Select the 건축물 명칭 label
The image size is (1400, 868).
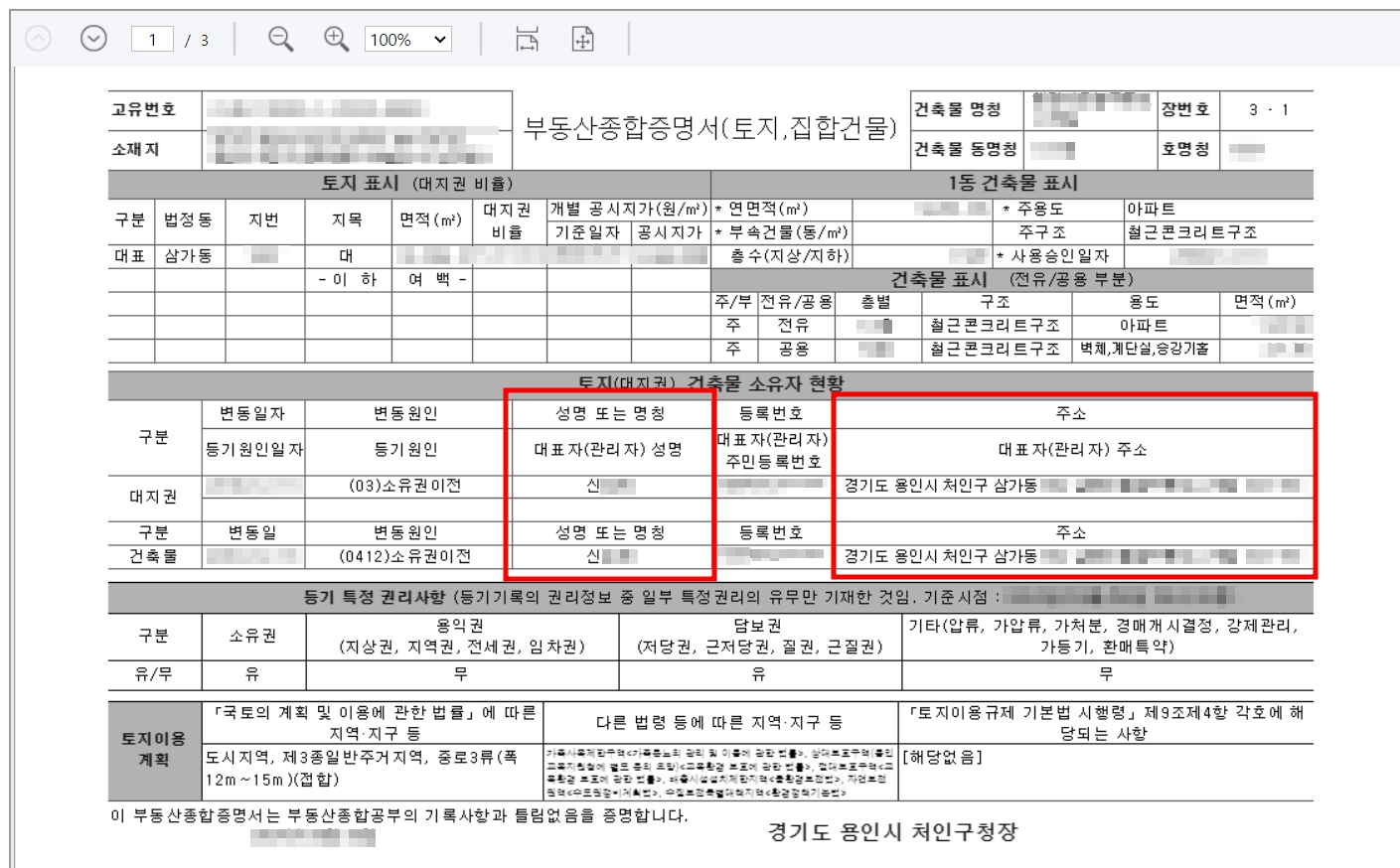click(957, 109)
